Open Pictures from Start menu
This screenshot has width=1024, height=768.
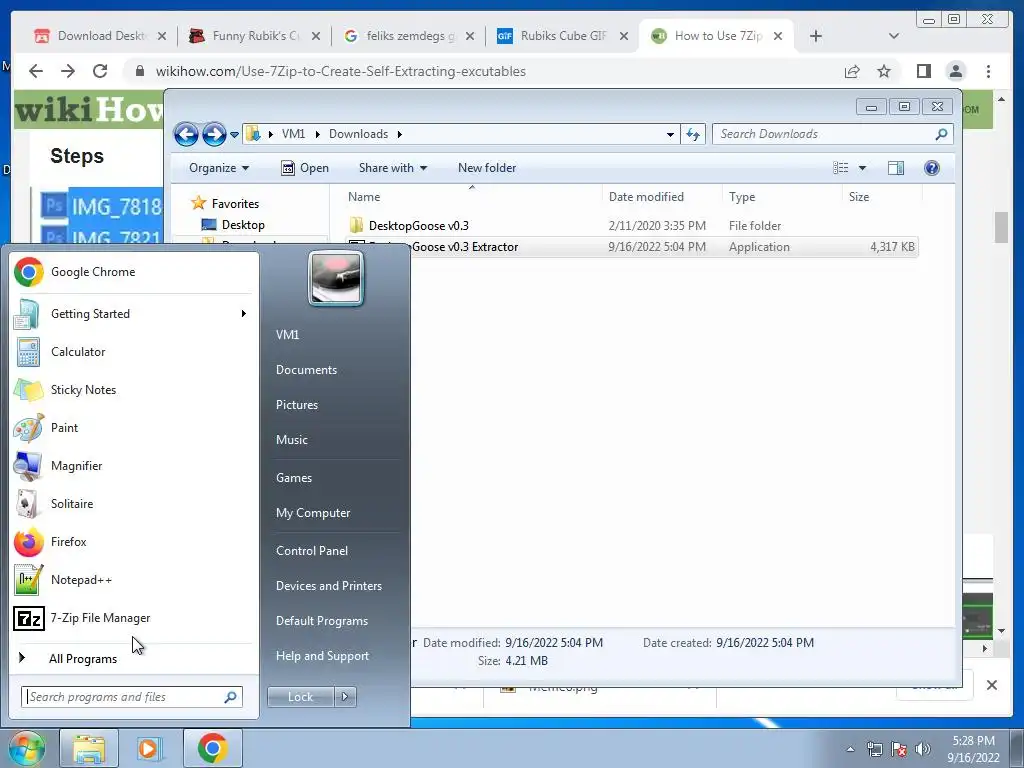[x=296, y=405]
